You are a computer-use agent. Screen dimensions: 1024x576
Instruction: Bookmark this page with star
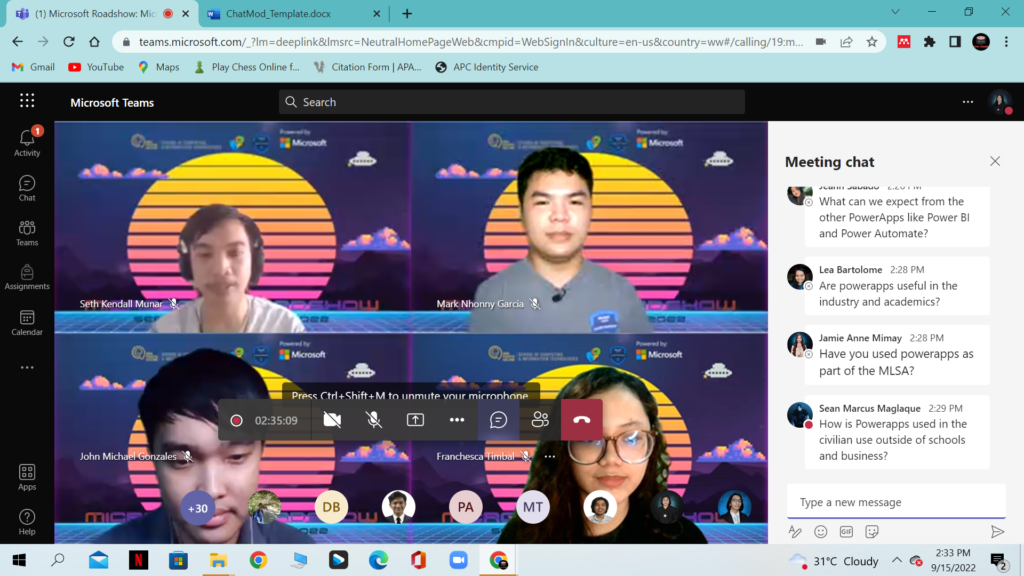pyautogui.click(x=872, y=42)
